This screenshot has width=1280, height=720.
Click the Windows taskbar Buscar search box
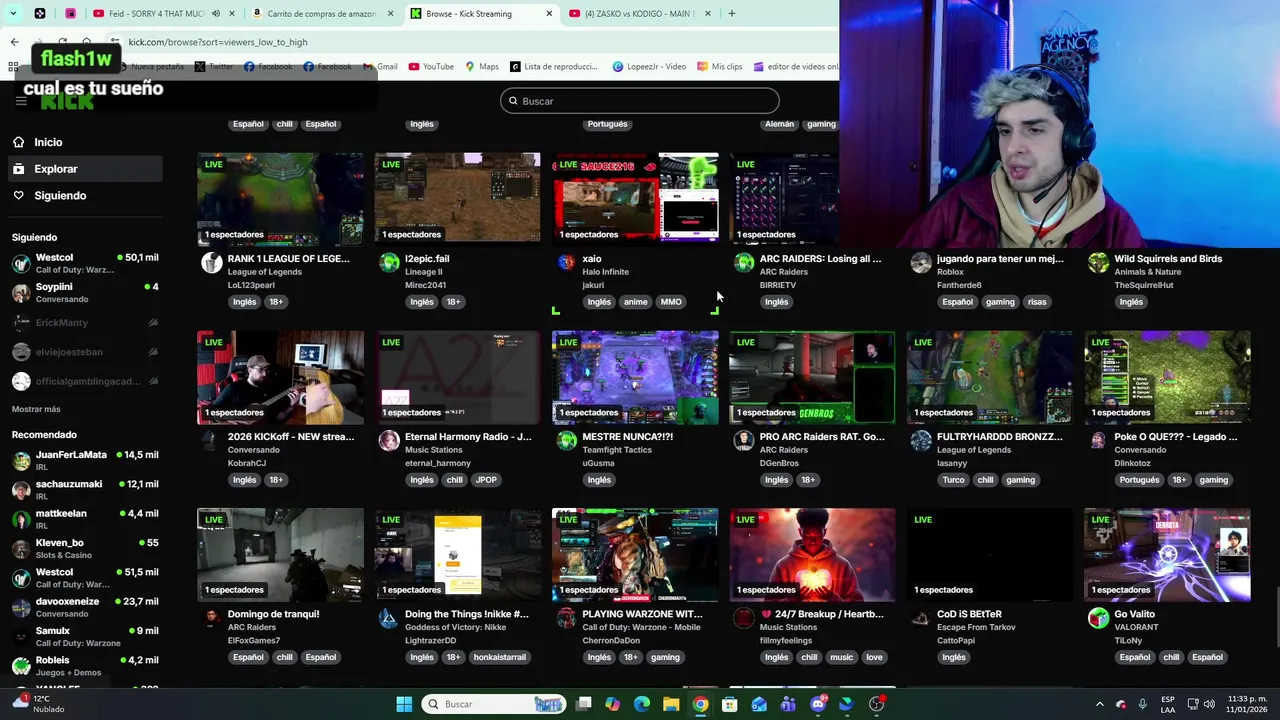pyautogui.click(x=493, y=704)
